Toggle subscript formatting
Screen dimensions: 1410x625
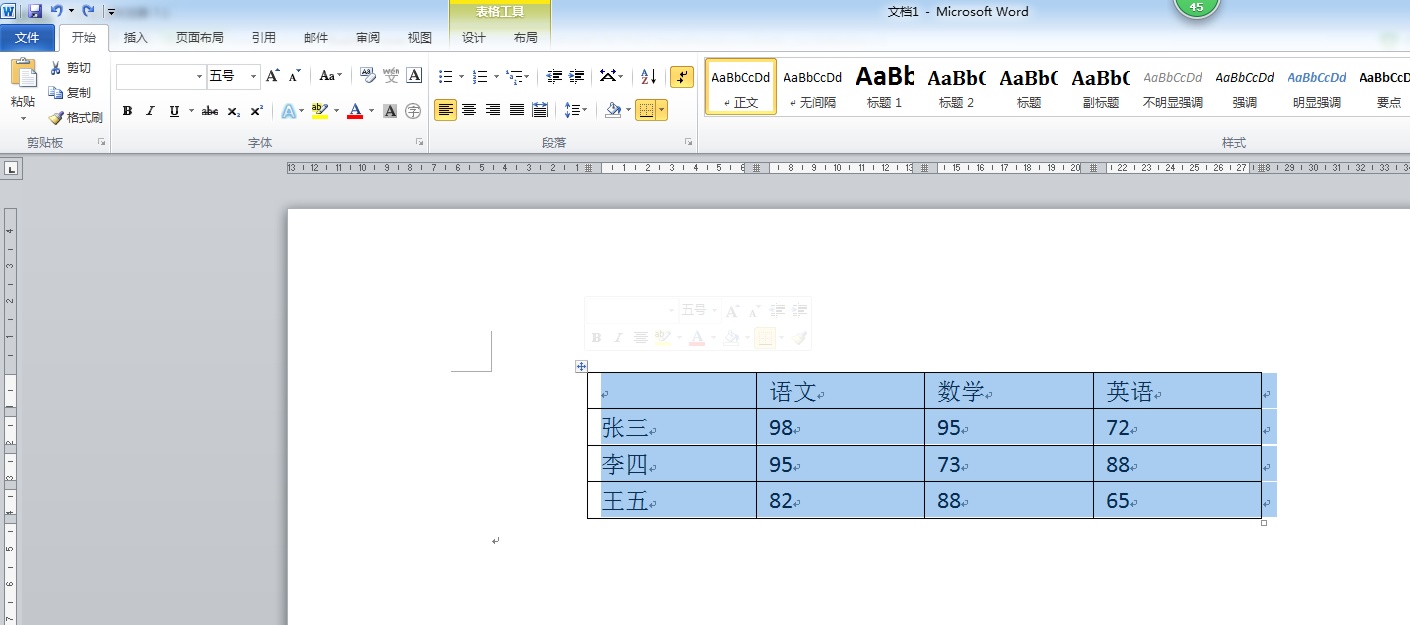point(233,111)
